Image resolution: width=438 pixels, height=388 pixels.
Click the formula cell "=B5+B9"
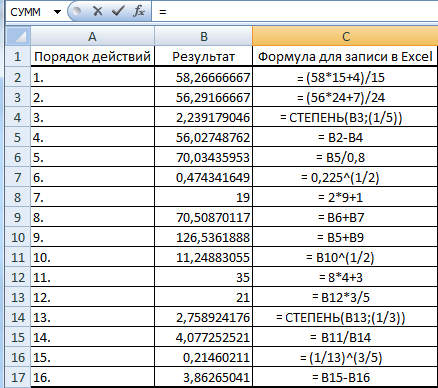[x=345, y=237]
